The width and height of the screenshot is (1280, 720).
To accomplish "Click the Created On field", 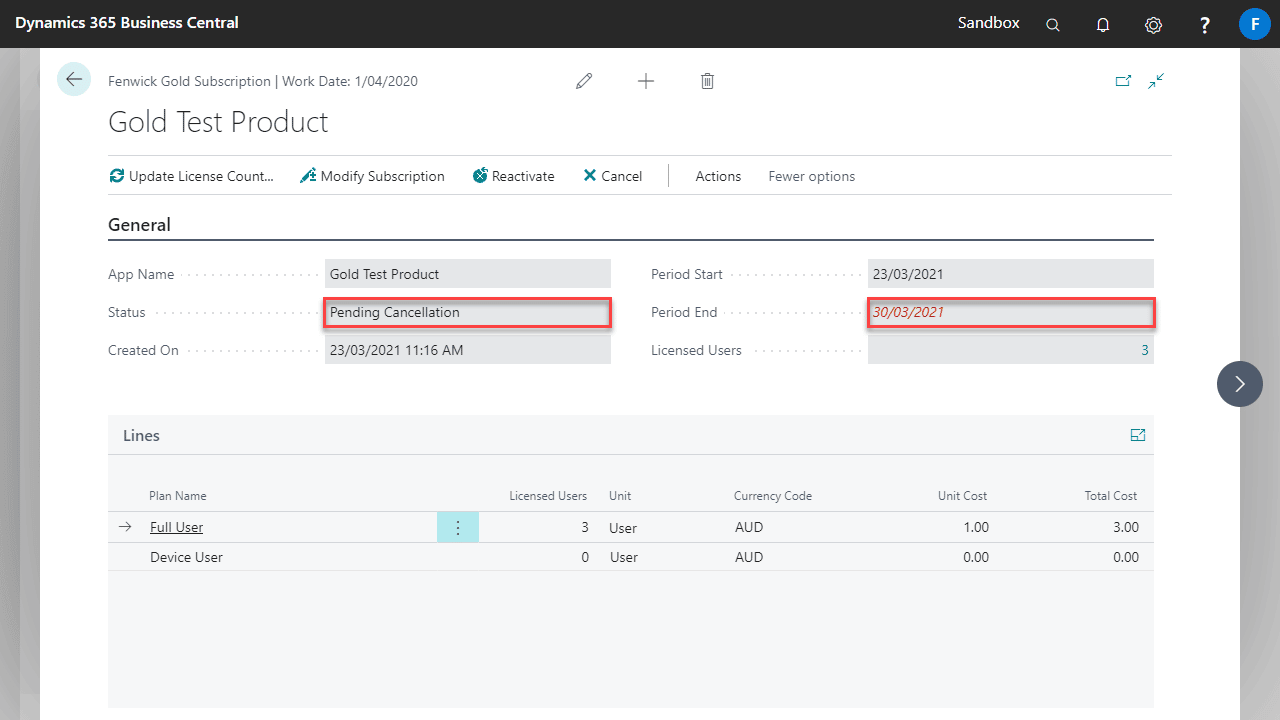I will click(468, 350).
